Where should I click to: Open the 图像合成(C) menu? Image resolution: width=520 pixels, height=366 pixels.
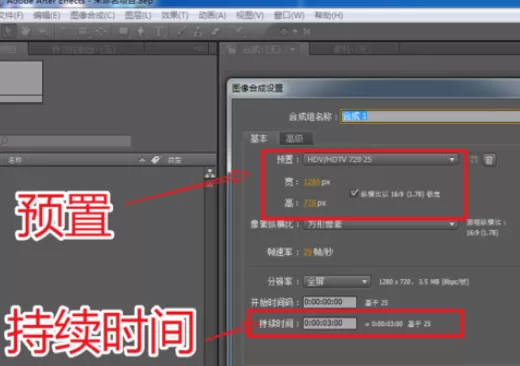(92, 15)
